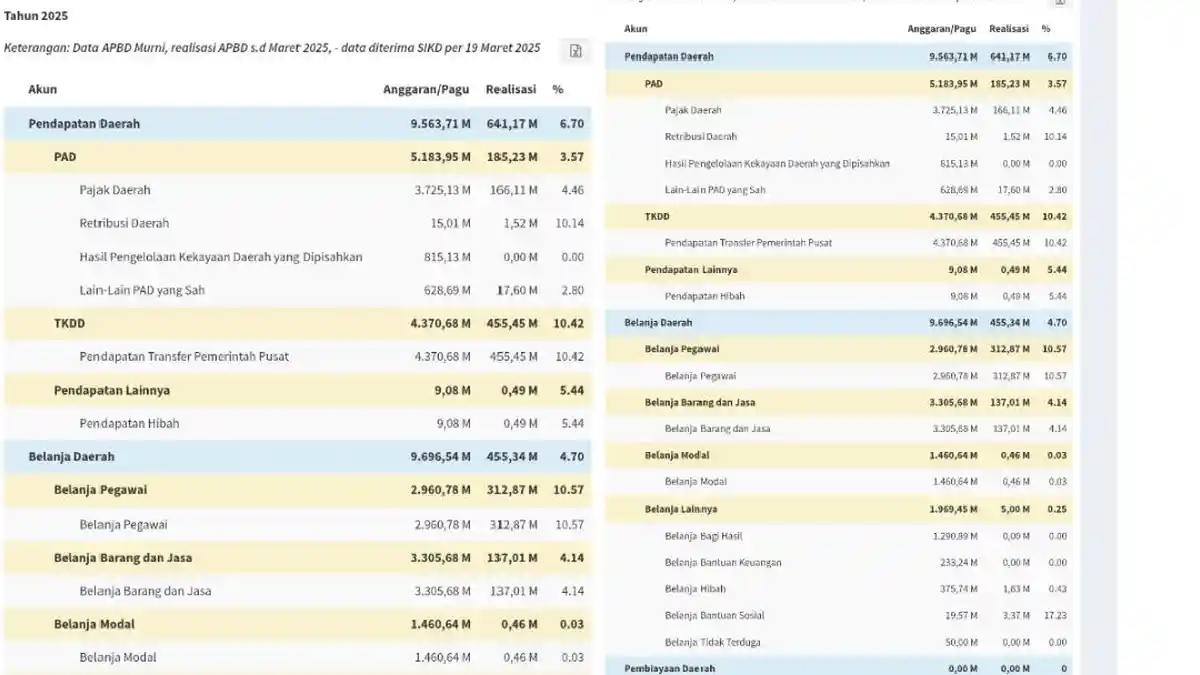Click 'Realisasi' column header in left table
This screenshot has width=1200, height=675.
(511, 90)
